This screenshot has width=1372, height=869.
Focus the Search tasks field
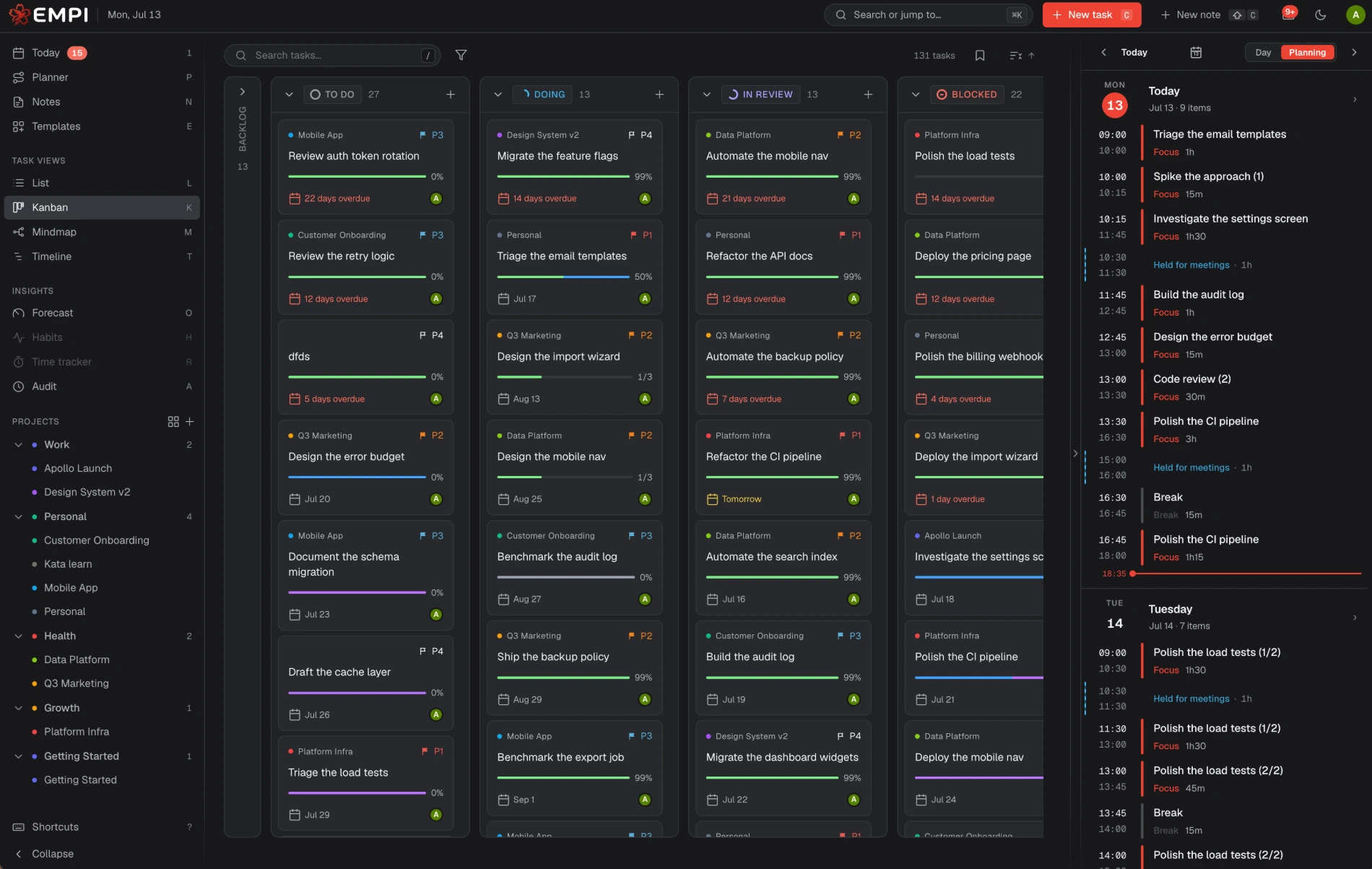332,55
